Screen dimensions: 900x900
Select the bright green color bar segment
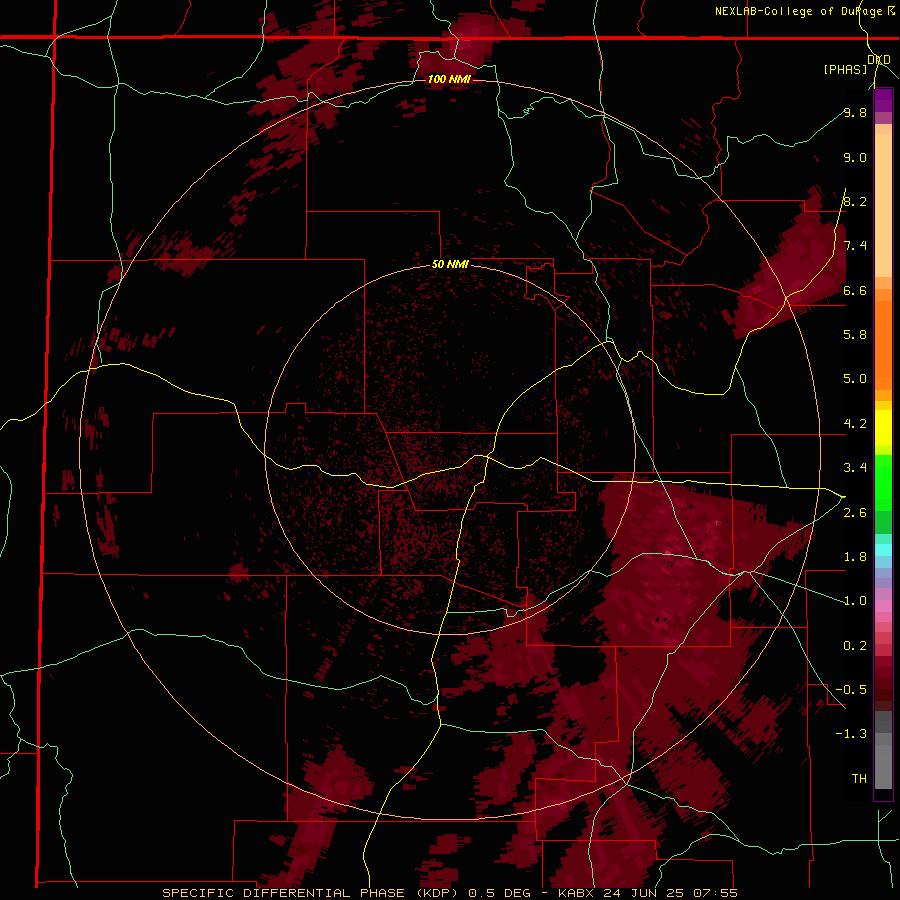pos(883,482)
